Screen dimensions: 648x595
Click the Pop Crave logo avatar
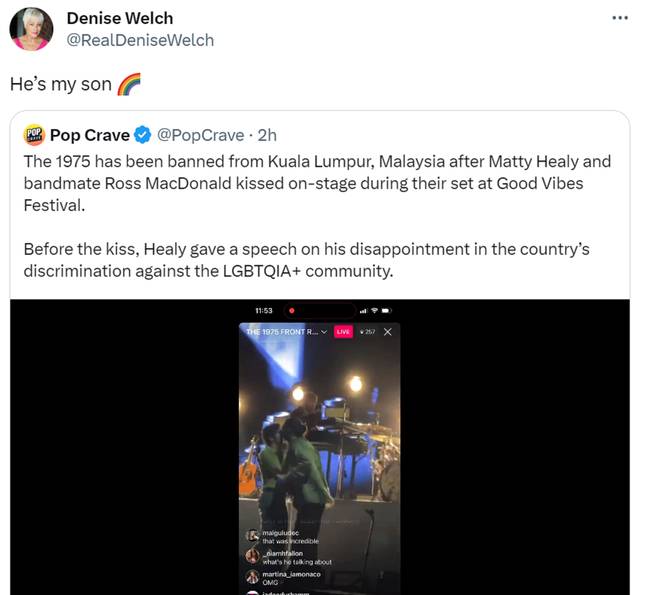(34, 135)
